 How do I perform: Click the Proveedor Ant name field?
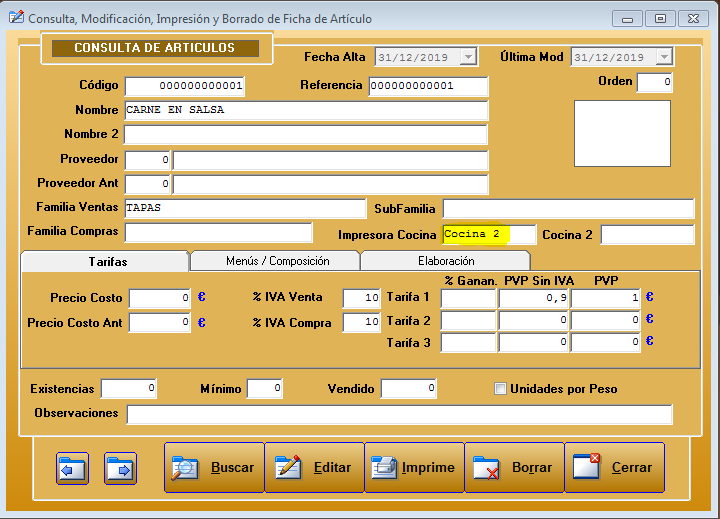tap(331, 184)
